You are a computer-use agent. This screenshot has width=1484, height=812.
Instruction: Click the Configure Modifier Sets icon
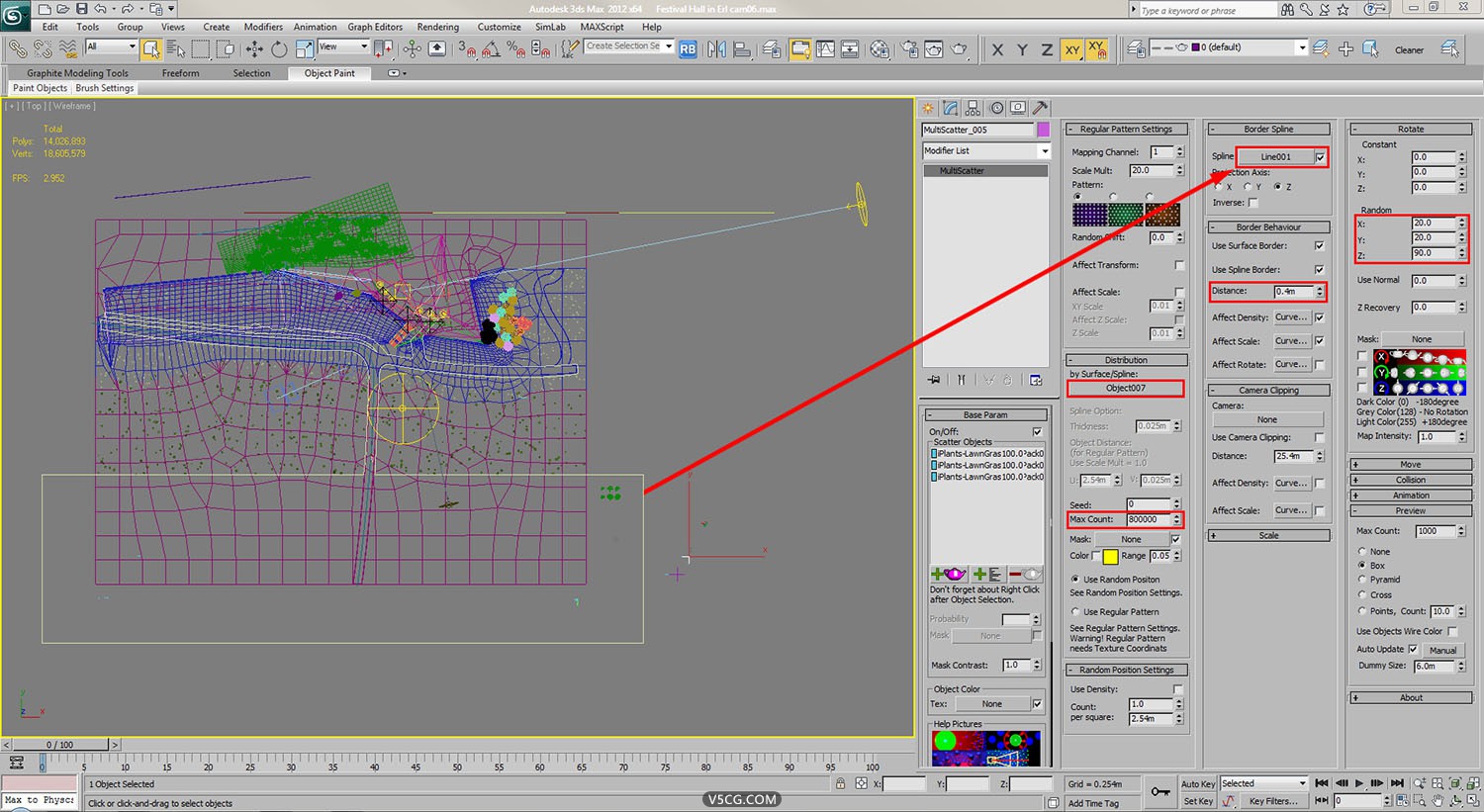click(x=1036, y=380)
